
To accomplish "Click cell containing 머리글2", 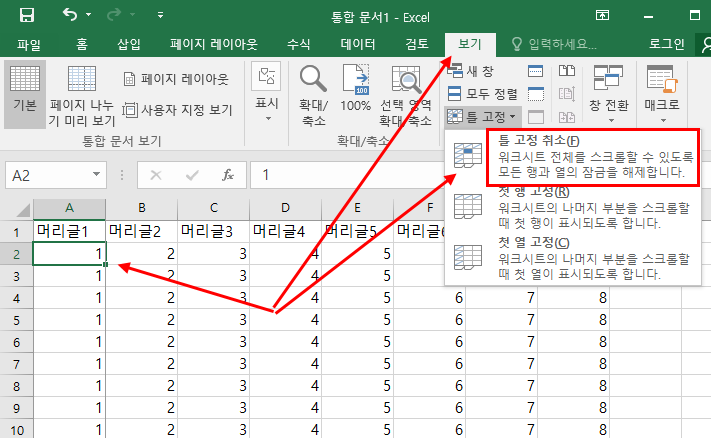I will [x=141, y=232].
